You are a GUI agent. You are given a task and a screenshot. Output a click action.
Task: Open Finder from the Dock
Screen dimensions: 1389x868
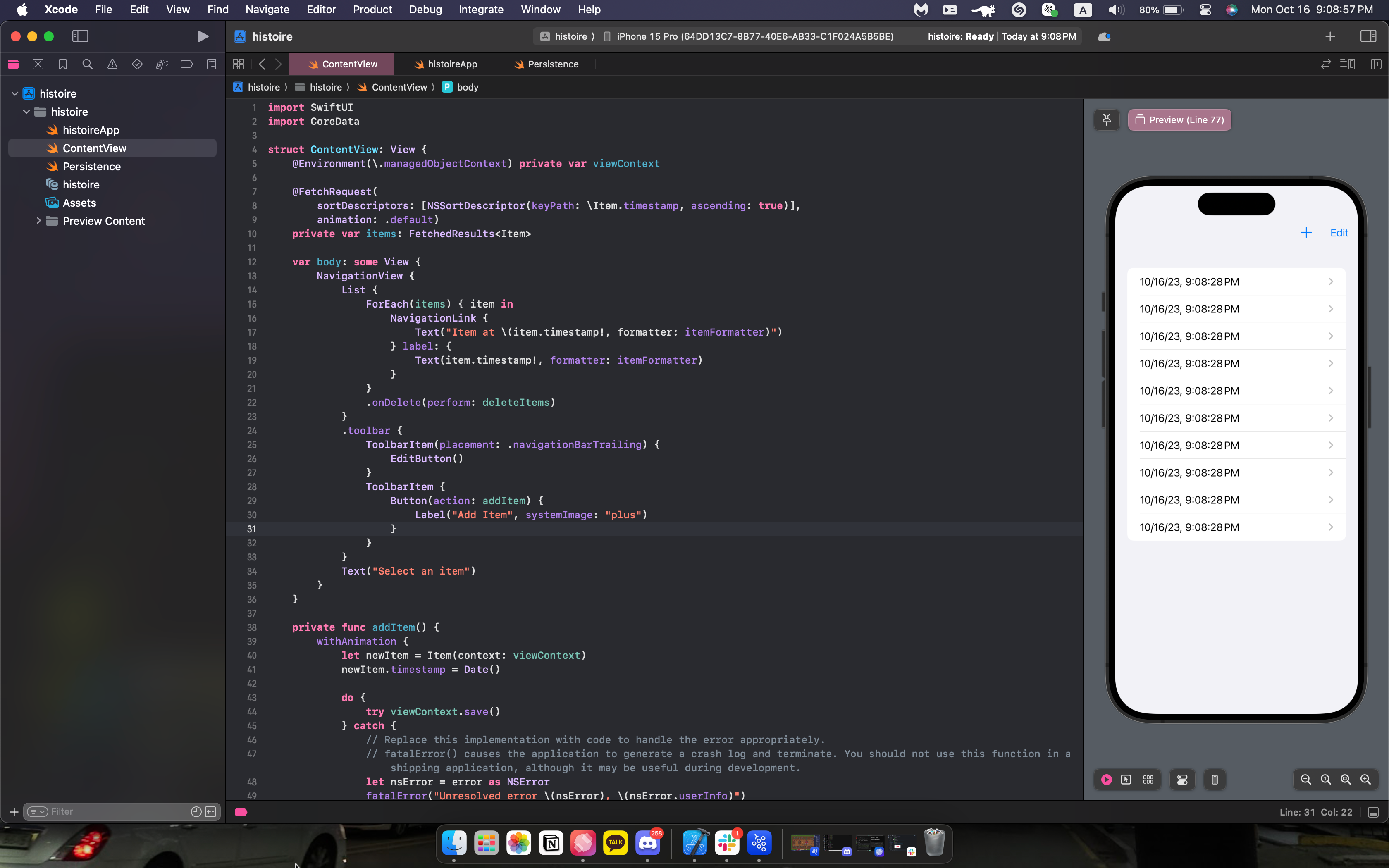click(x=454, y=843)
